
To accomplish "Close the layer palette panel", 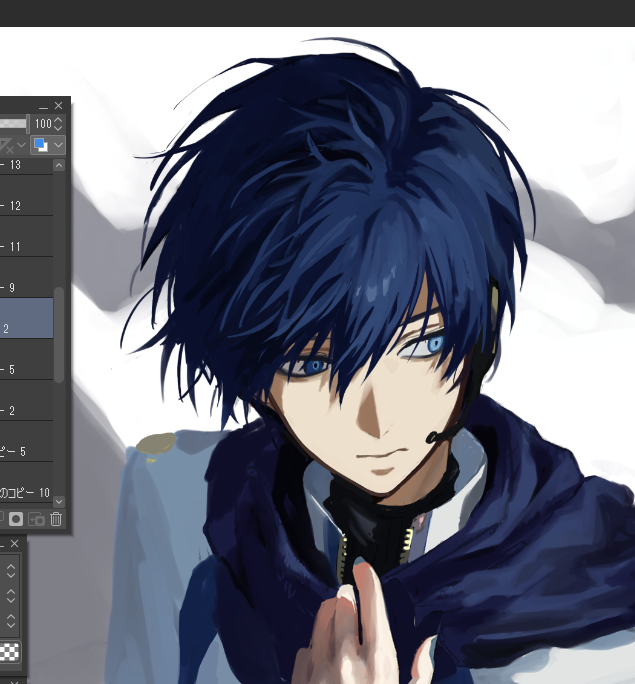I will point(58,106).
